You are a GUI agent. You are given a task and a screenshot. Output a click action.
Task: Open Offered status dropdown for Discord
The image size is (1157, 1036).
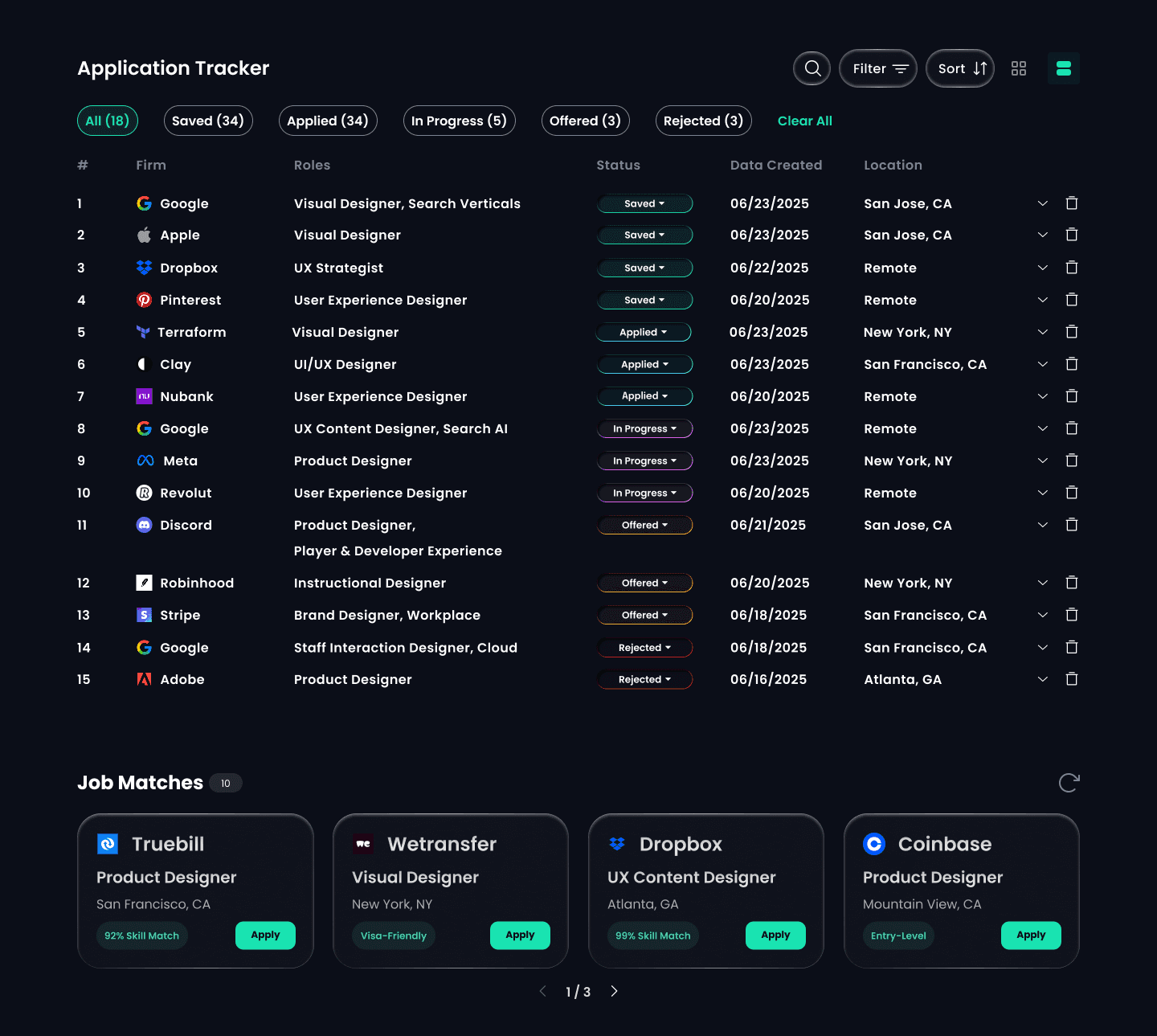pyautogui.click(x=644, y=525)
